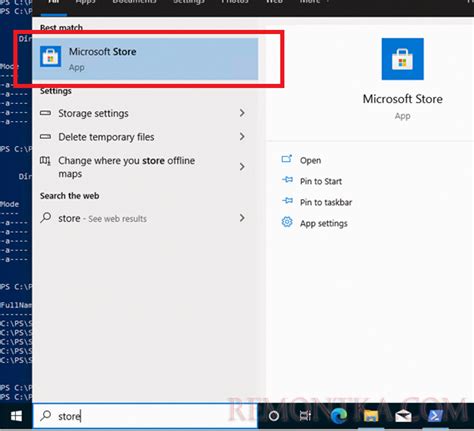Viewport: 474px width, 431px height.
Task: Click the Microsoft Store title in details pane
Action: pos(403,99)
